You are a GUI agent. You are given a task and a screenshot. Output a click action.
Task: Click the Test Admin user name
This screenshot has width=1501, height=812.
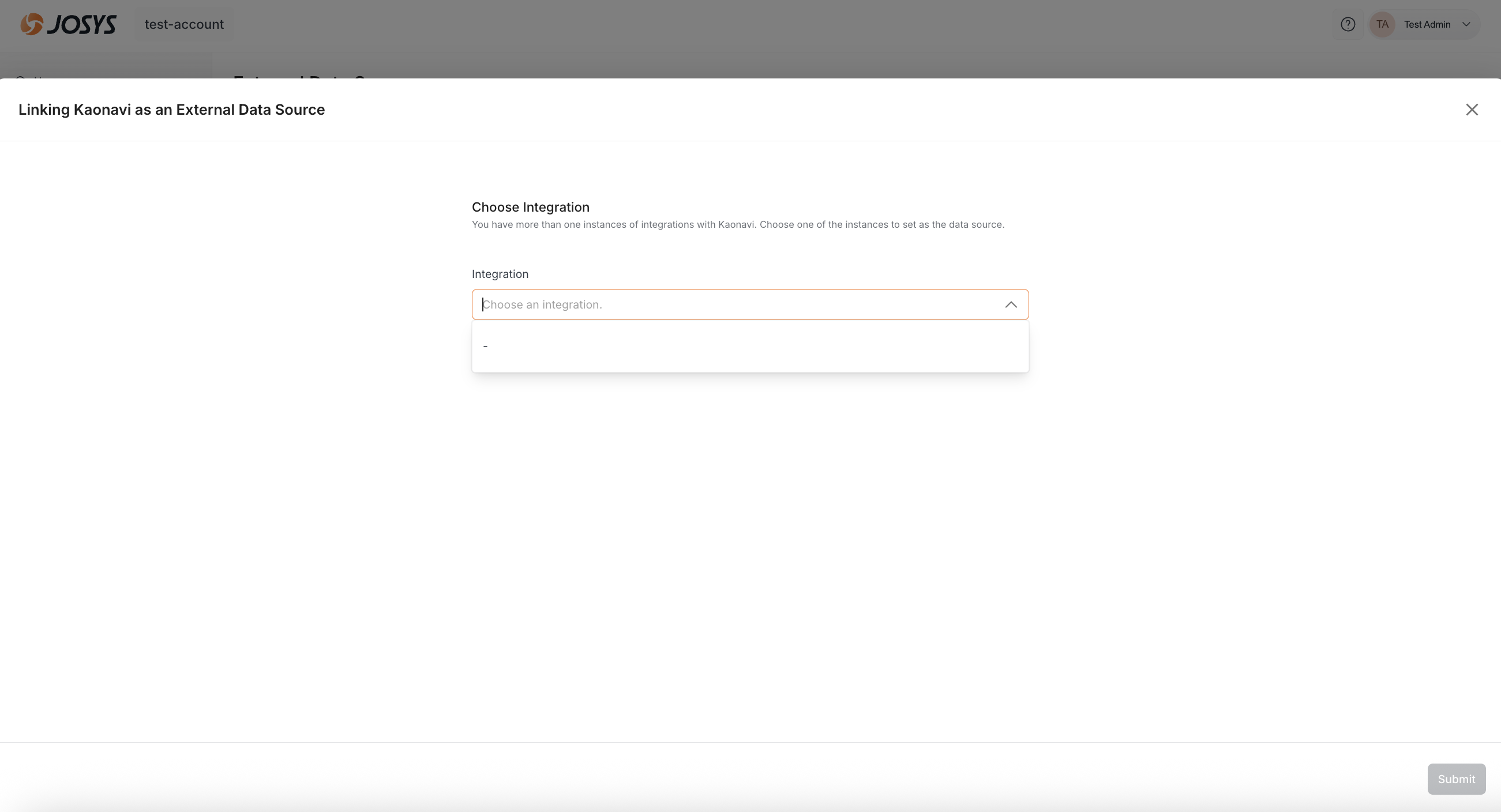pos(1427,24)
